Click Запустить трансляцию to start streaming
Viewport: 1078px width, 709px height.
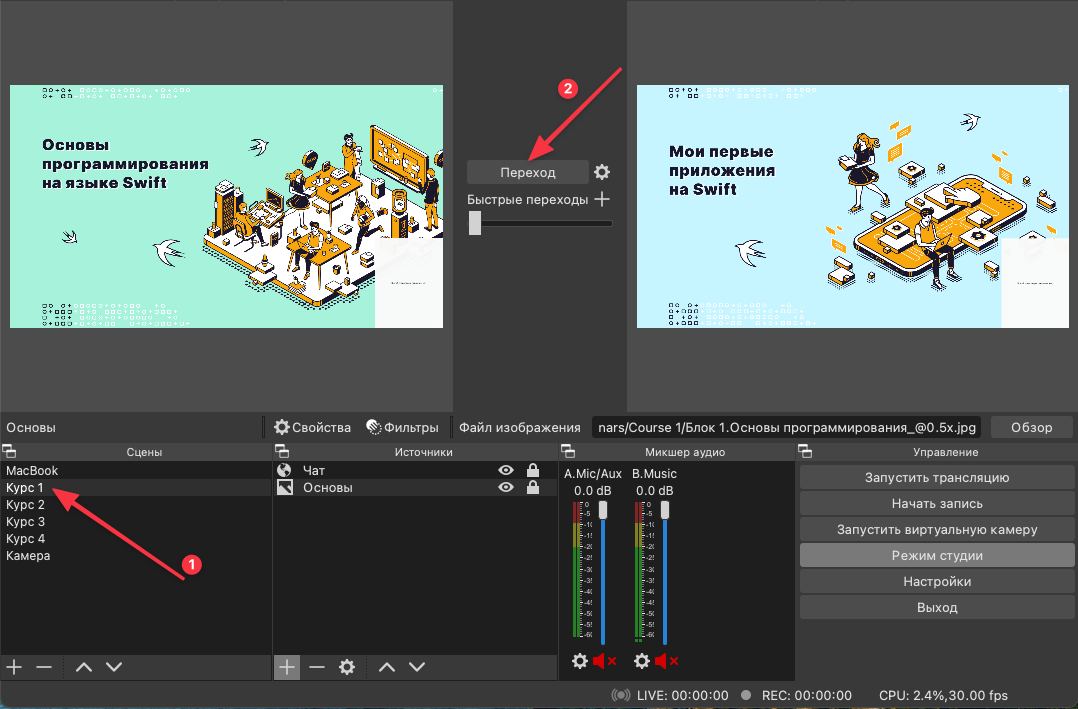[x=937, y=477]
